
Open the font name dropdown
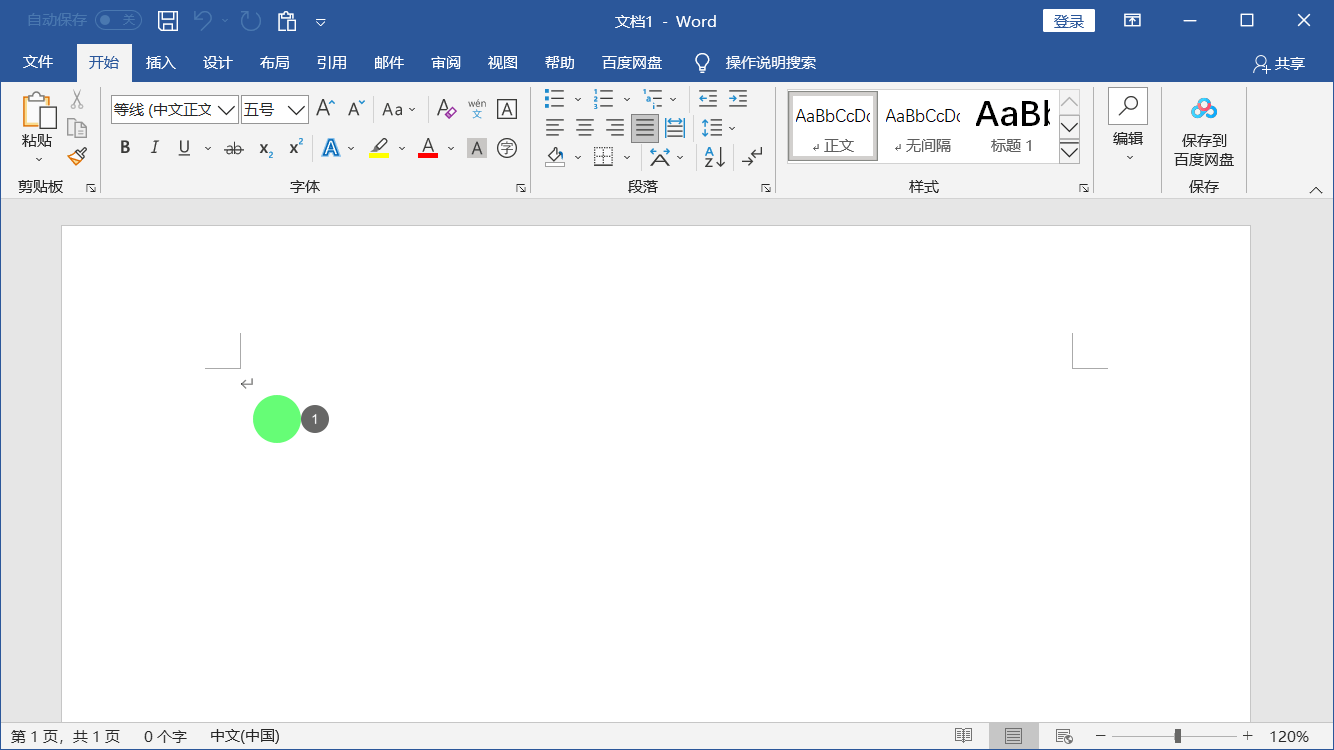pos(227,109)
